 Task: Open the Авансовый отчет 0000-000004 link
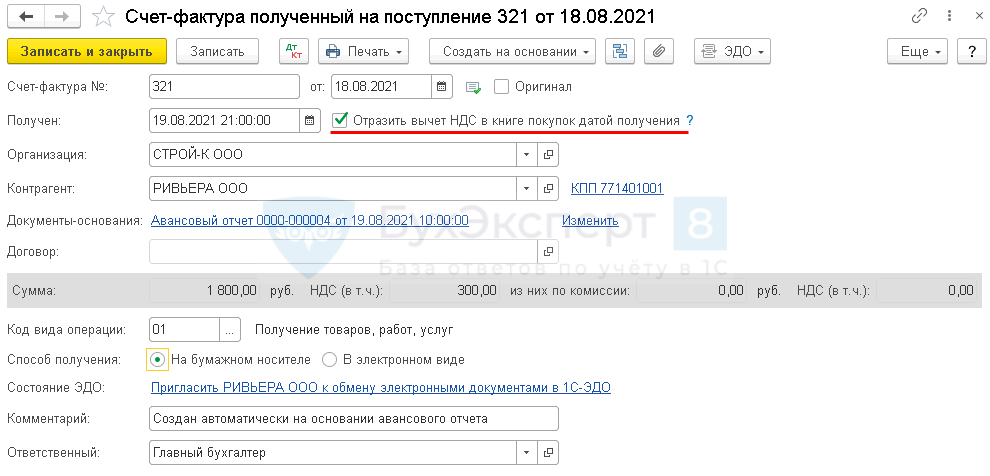click(309, 220)
